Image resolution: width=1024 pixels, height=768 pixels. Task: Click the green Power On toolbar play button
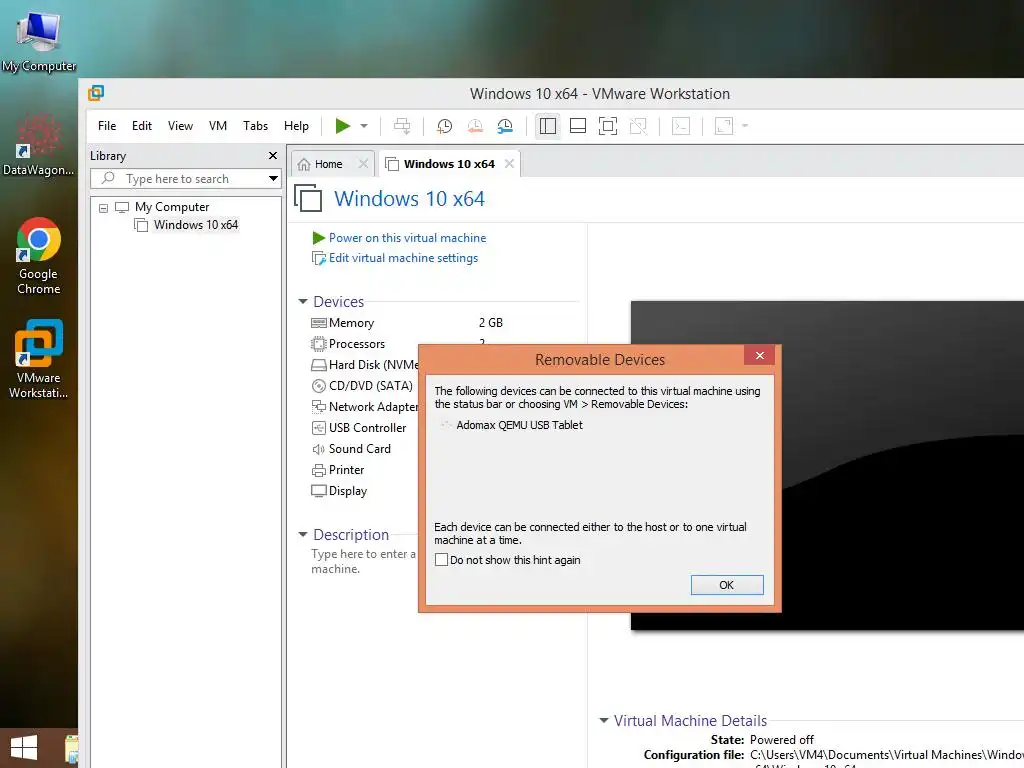[x=342, y=125]
